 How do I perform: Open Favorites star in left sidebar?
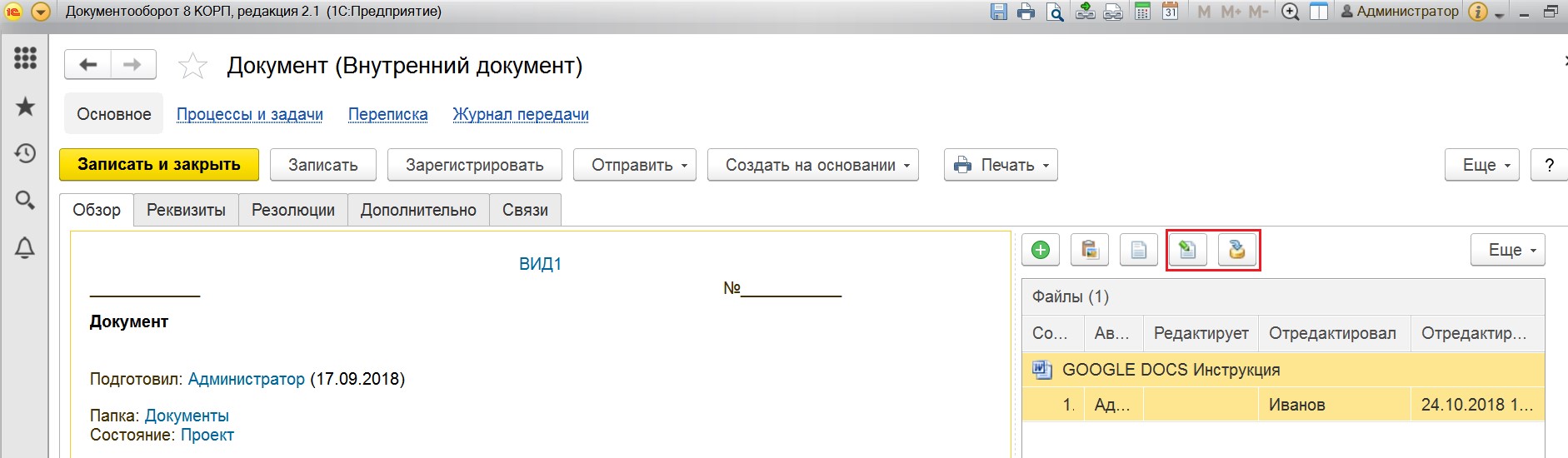[x=25, y=106]
